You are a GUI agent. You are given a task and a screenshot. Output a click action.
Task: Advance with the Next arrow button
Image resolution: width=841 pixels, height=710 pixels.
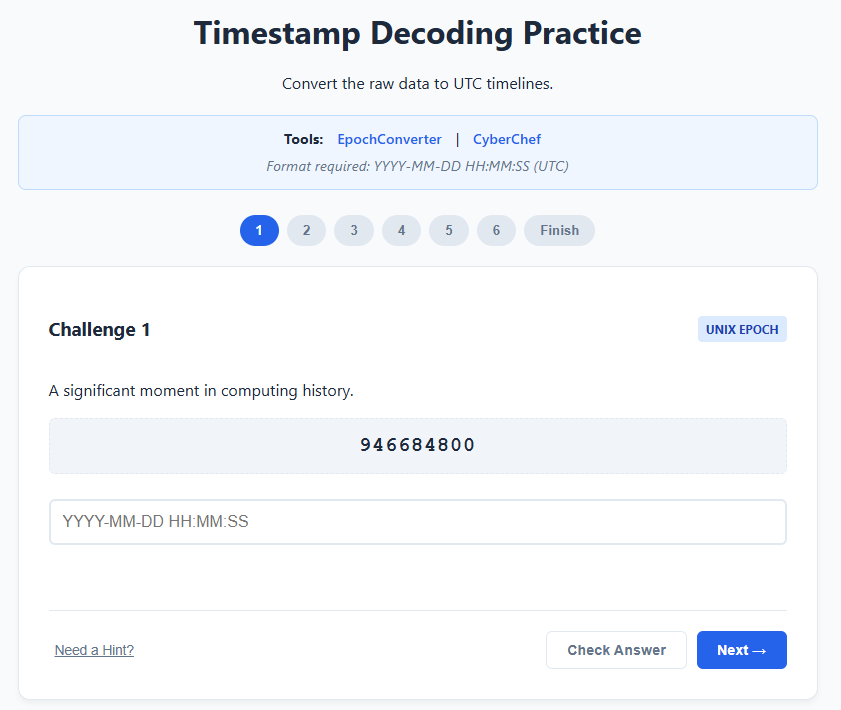[741, 650]
